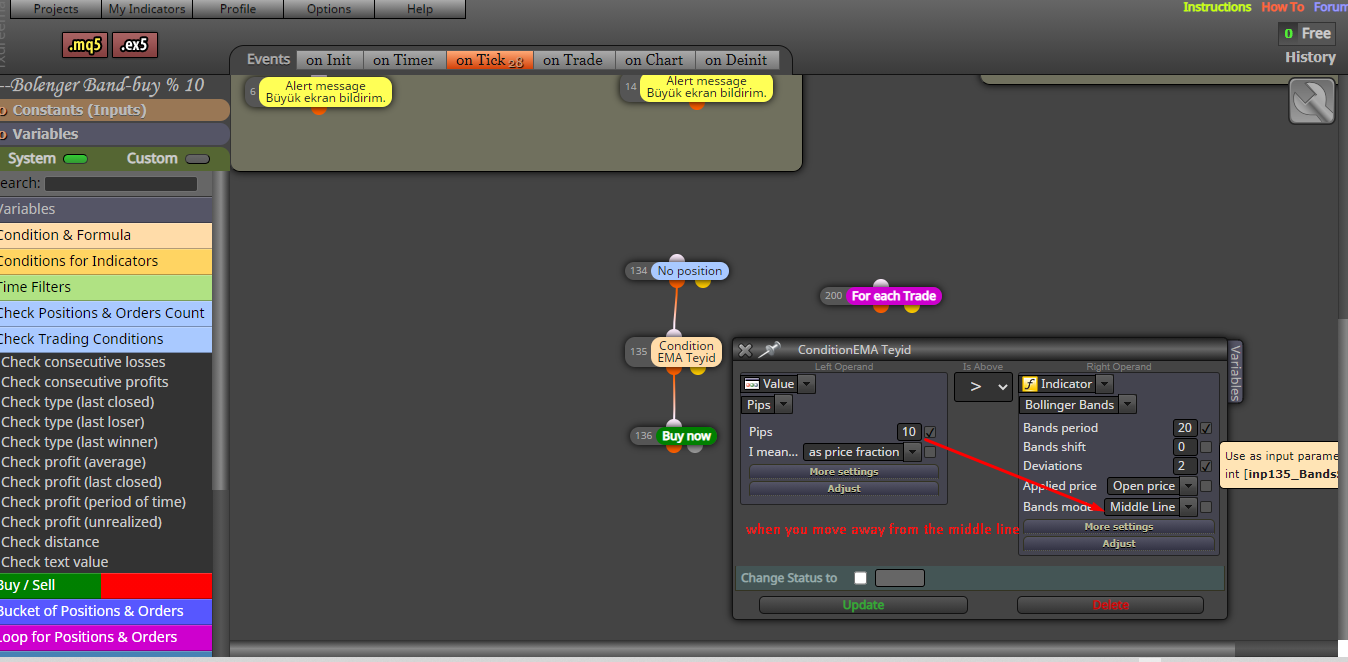Switch to the on Trade event tab

pos(573,60)
